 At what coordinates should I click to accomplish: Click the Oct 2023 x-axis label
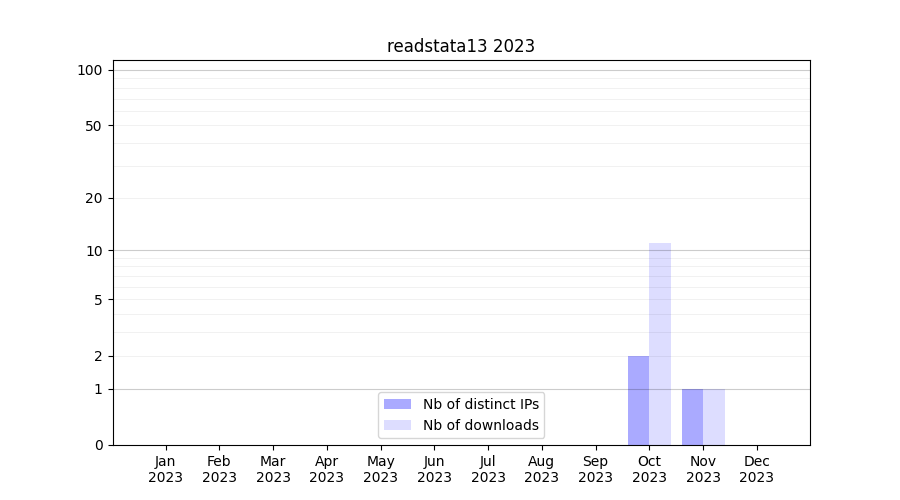click(x=649, y=469)
